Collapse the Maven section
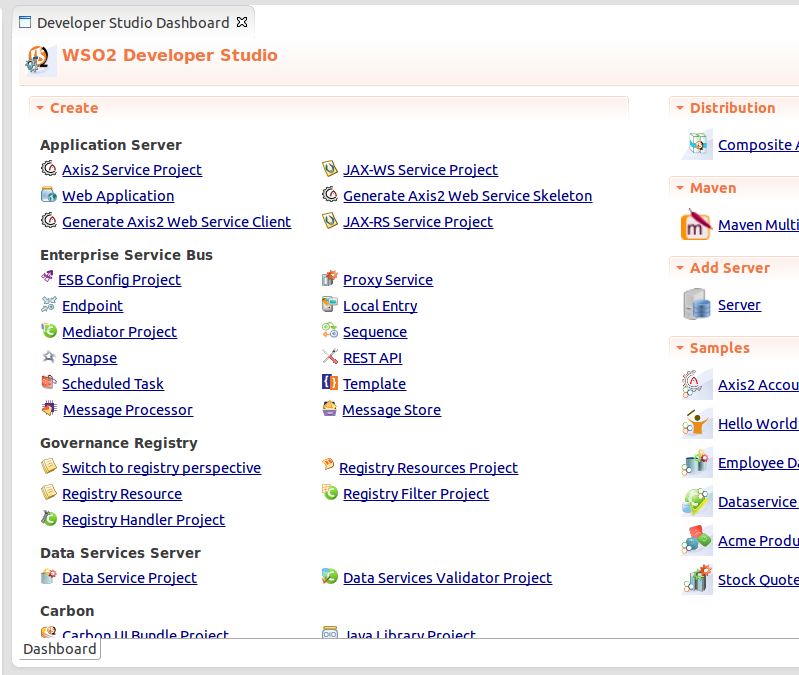 pos(680,188)
